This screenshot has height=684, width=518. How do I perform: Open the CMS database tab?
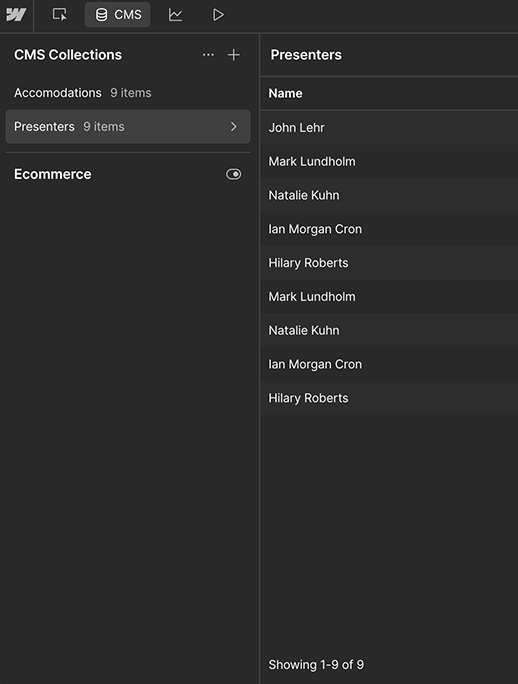(x=118, y=15)
